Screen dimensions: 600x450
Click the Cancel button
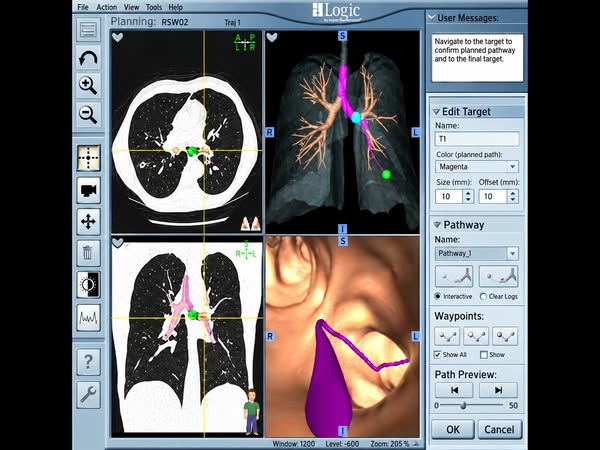point(499,429)
